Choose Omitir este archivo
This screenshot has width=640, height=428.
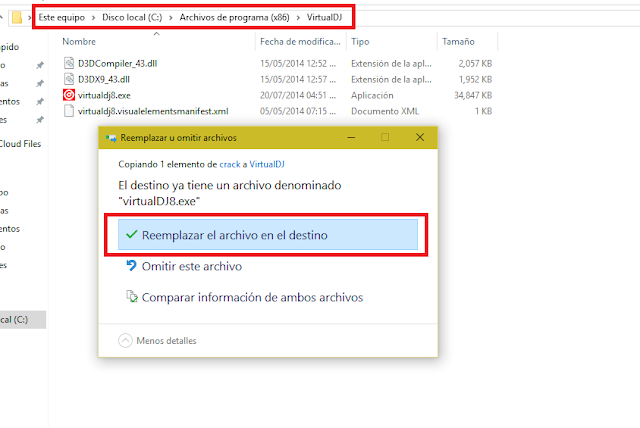click(192, 266)
